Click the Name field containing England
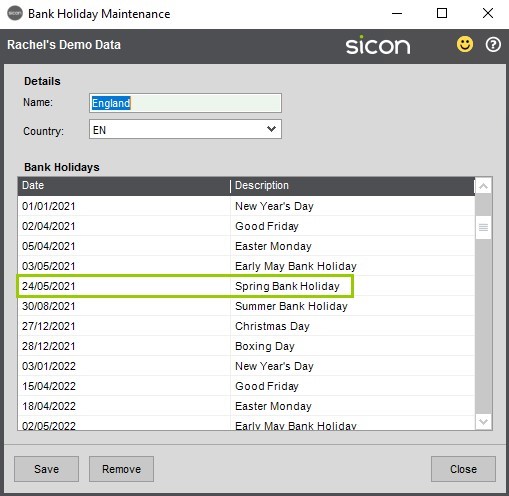Screen dimensions: 509x496 (185, 103)
